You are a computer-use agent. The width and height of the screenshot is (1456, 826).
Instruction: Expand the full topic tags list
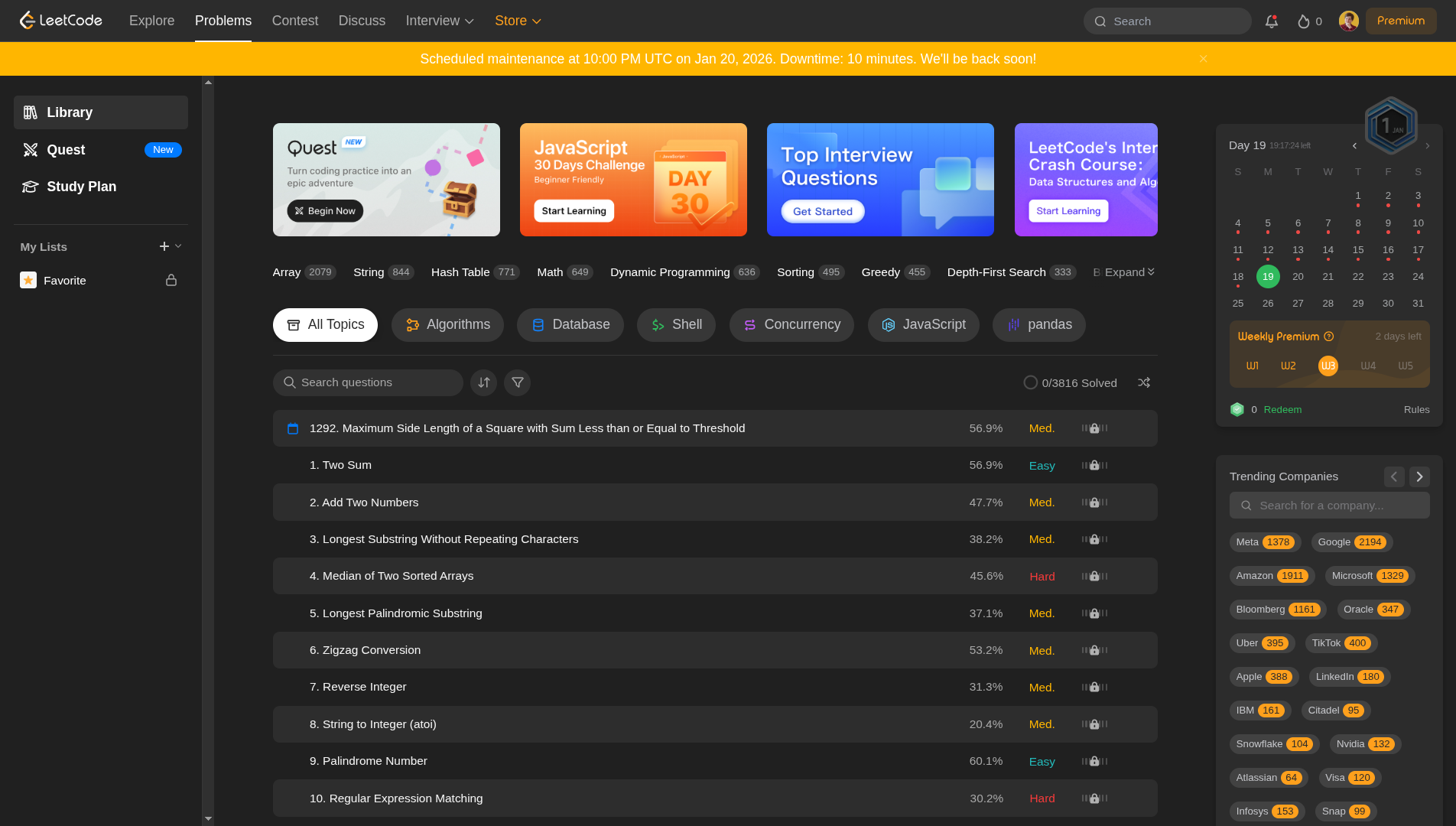point(1129,272)
